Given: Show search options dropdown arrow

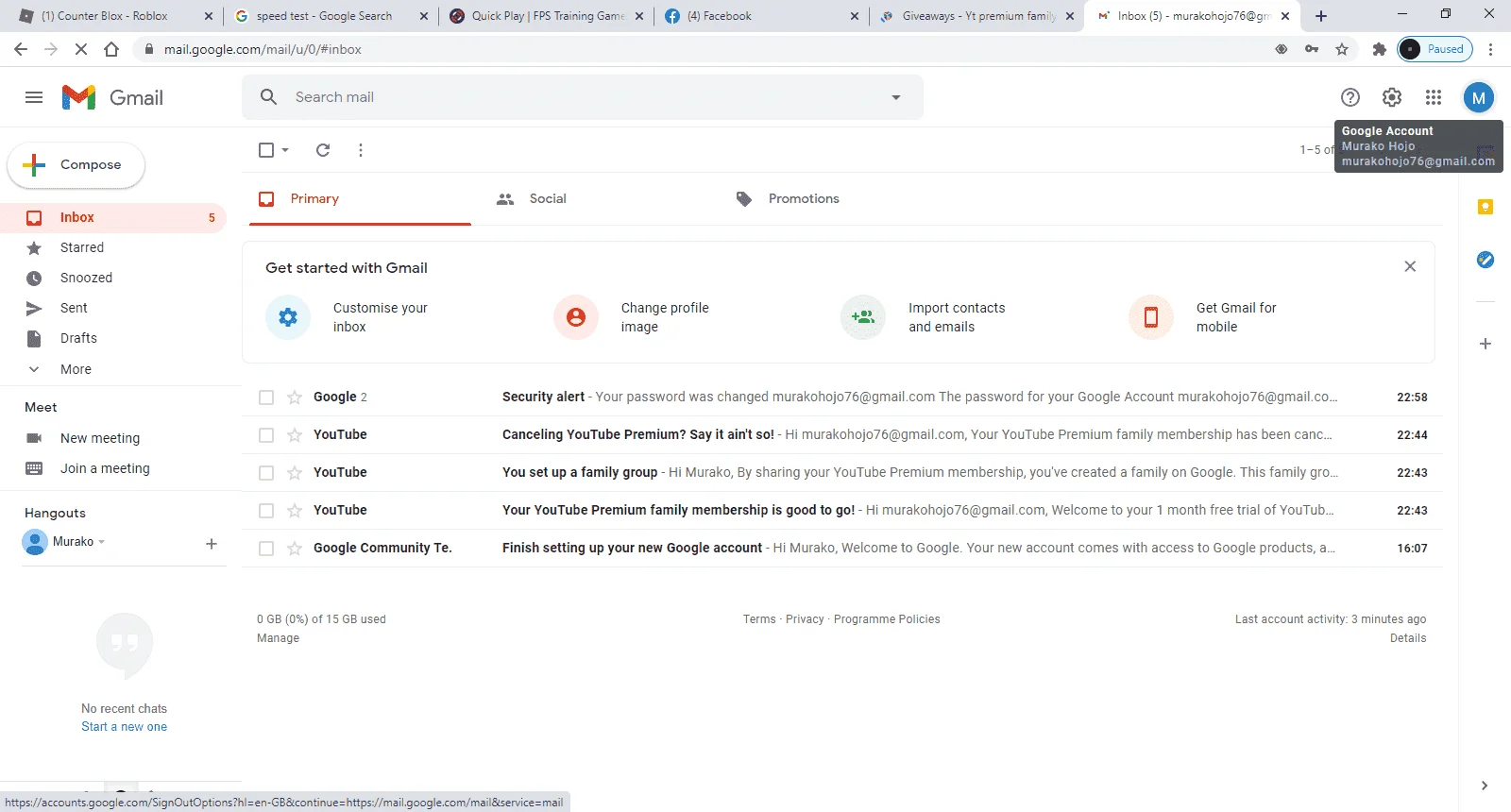Looking at the screenshot, I should pyautogui.click(x=896, y=97).
